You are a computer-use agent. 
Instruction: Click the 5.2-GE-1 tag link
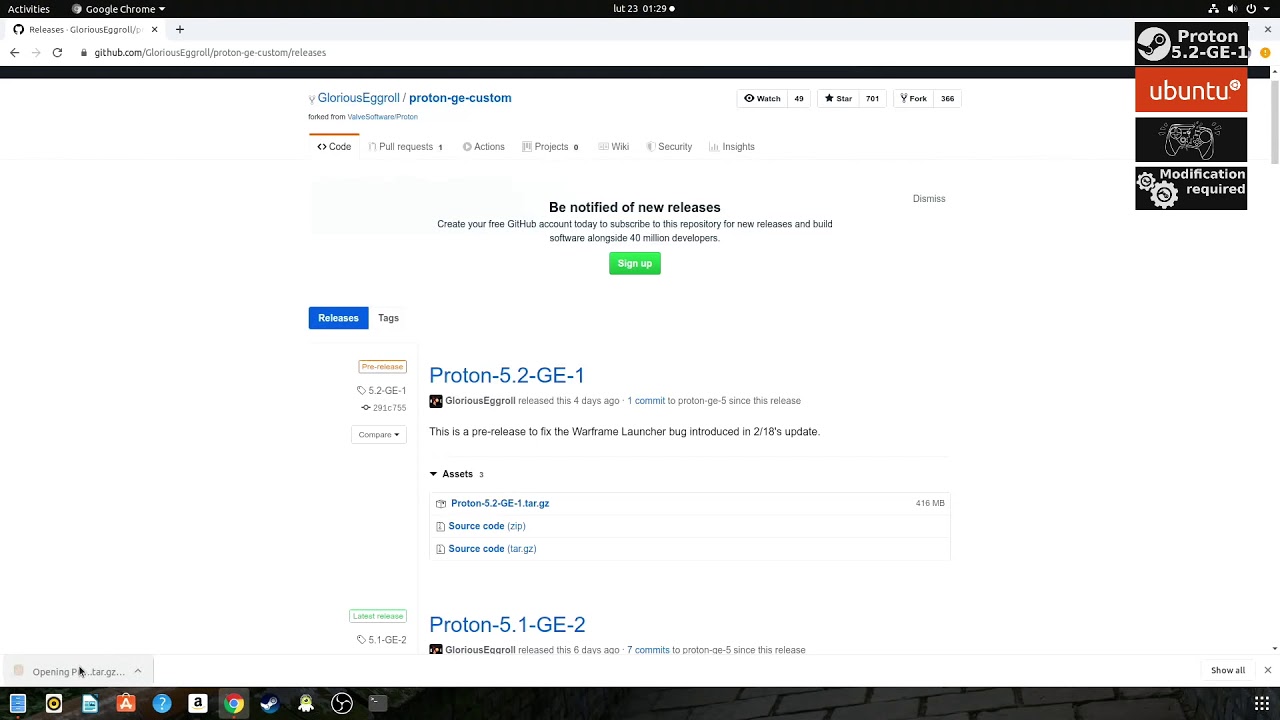click(382, 390)
